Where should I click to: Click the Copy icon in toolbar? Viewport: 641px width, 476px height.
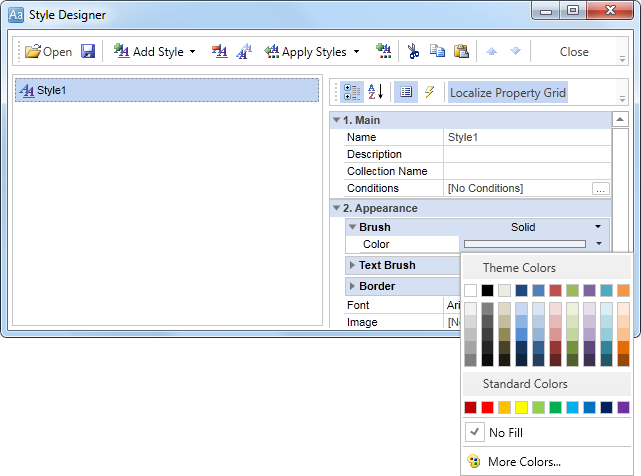[437, 51]
